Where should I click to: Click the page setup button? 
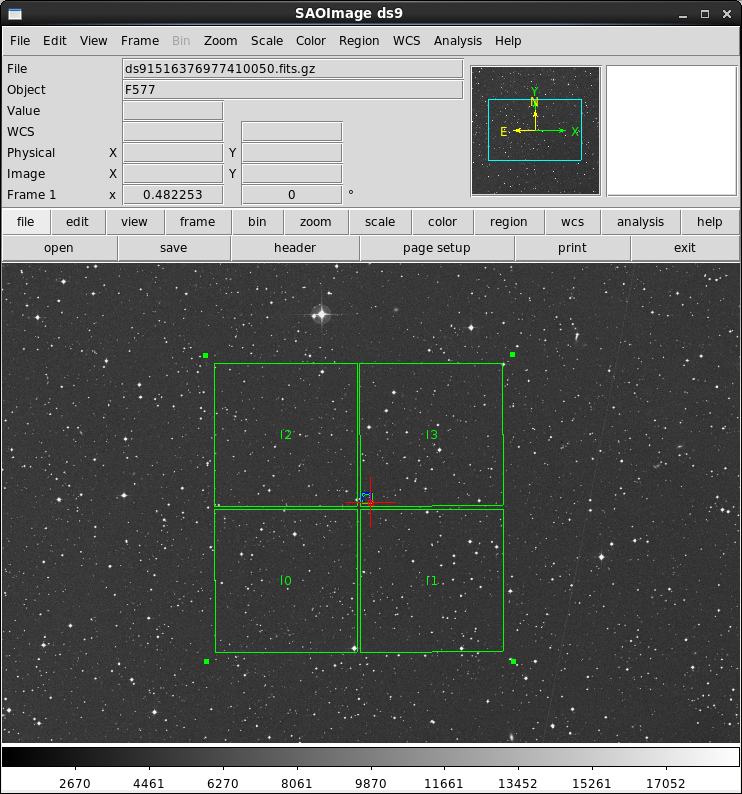[437, 248]
